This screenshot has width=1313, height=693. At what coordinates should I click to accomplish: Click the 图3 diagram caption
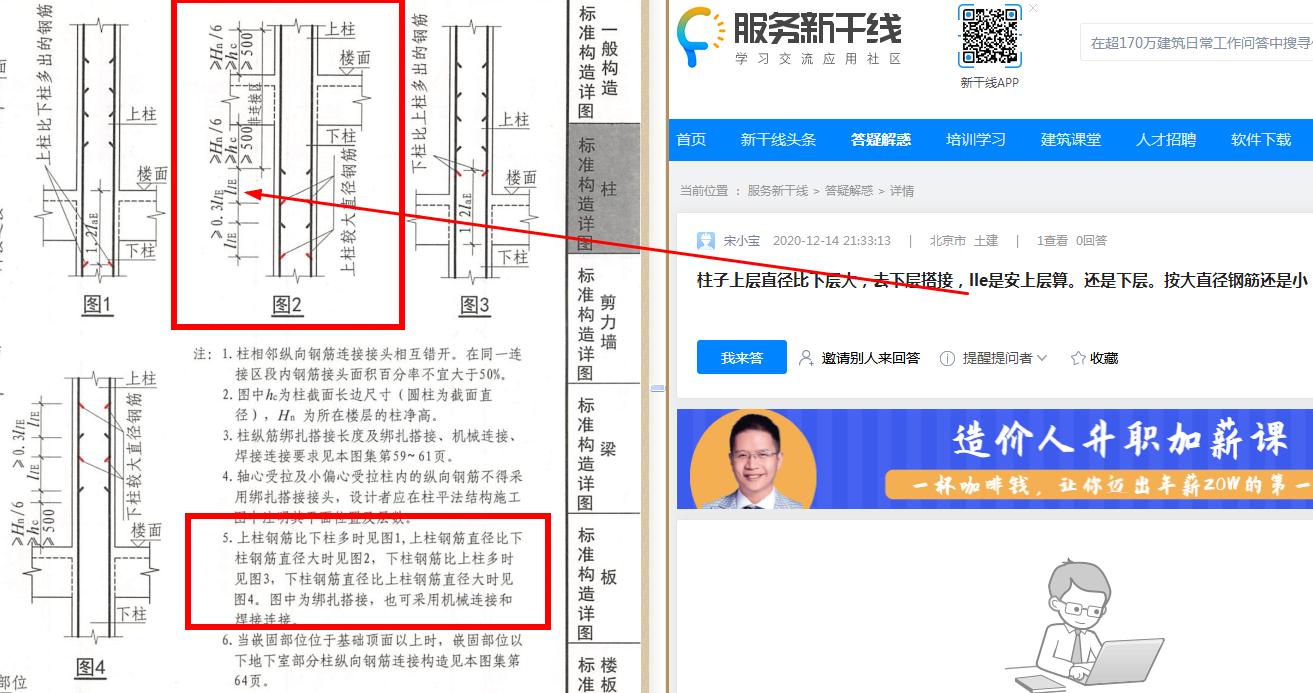(476, 305)
